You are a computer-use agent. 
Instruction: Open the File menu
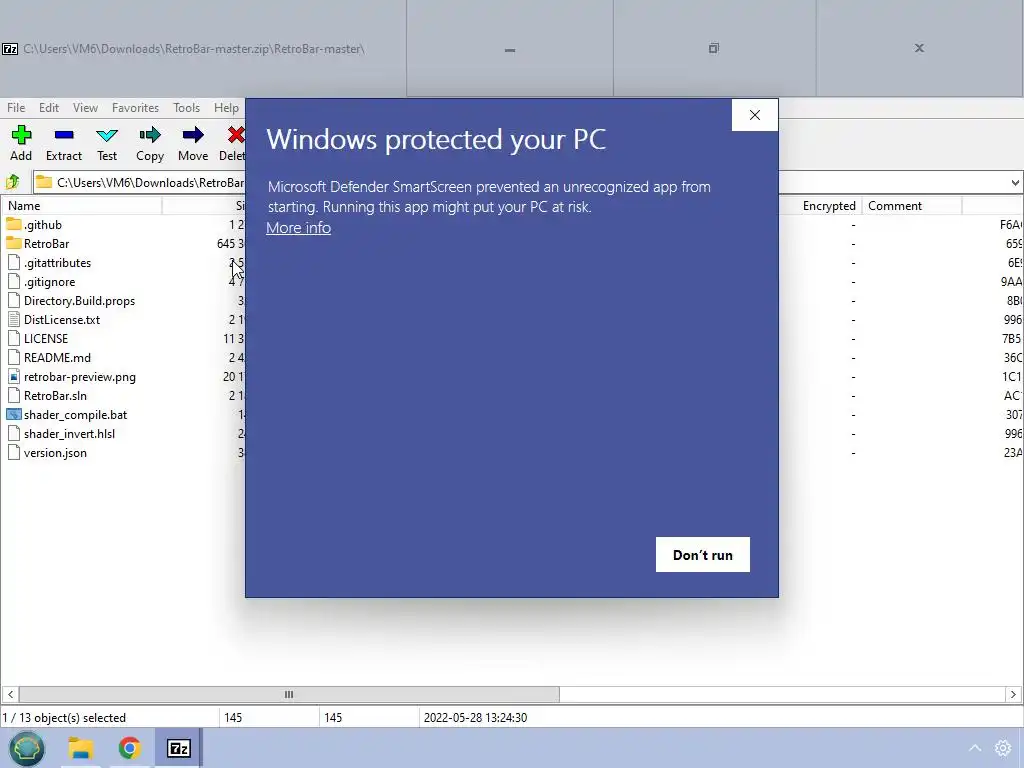coord(16,108)
